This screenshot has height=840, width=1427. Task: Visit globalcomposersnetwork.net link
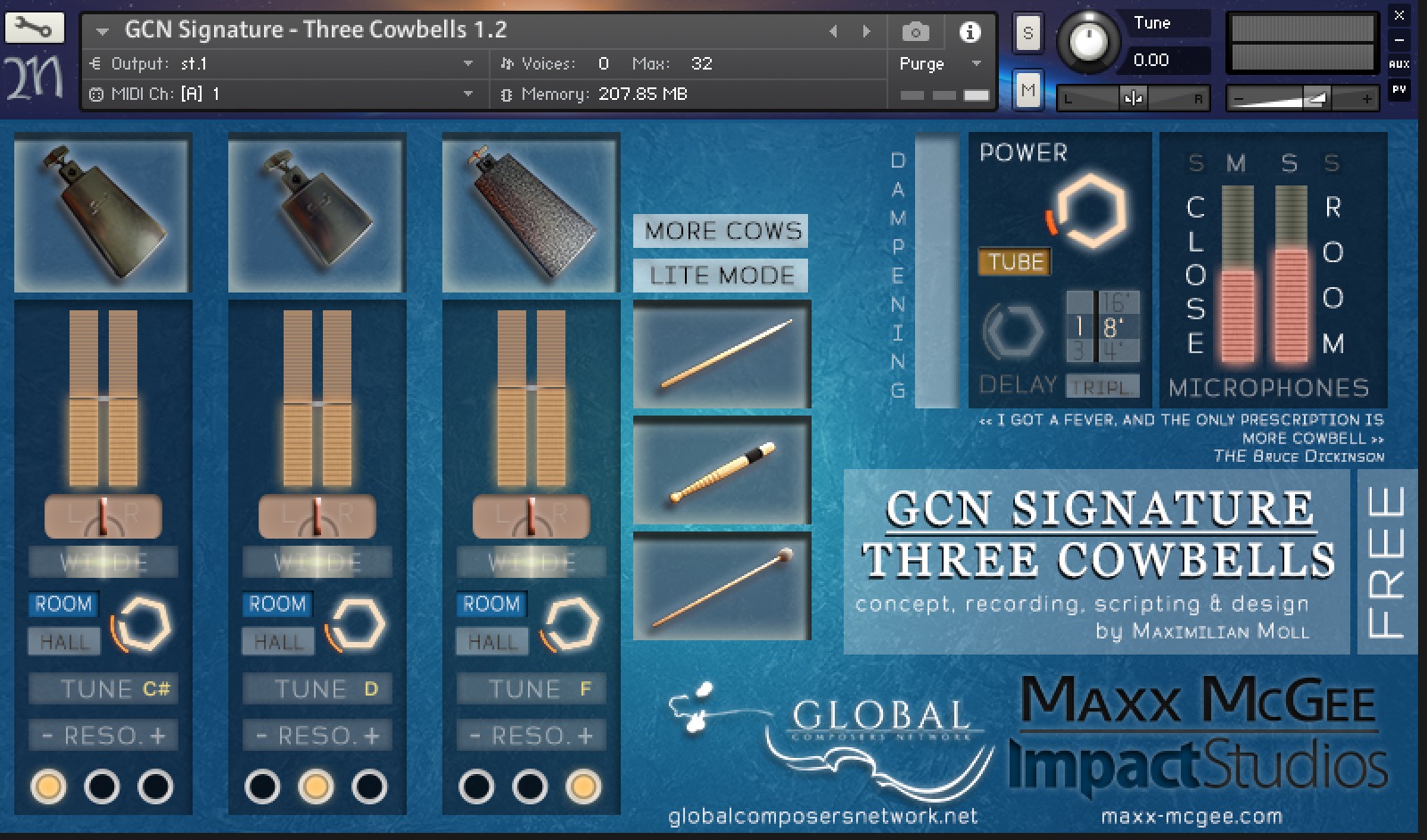[822, 815]
